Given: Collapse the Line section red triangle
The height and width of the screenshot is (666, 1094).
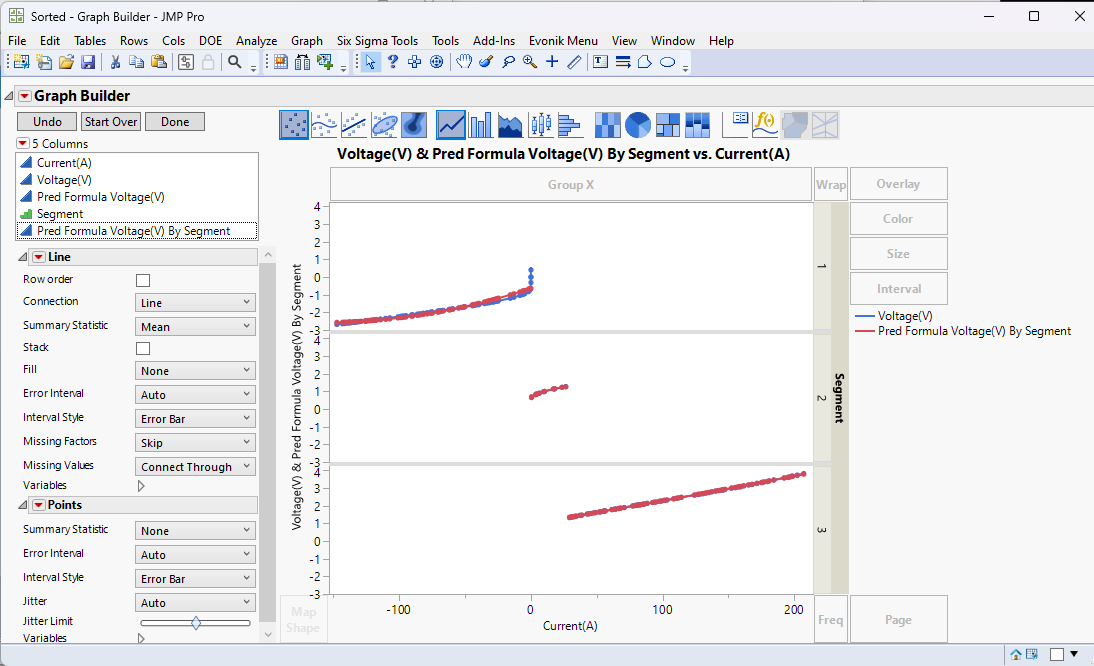Looking at the screenshot, I should click(x=38, y=257).
